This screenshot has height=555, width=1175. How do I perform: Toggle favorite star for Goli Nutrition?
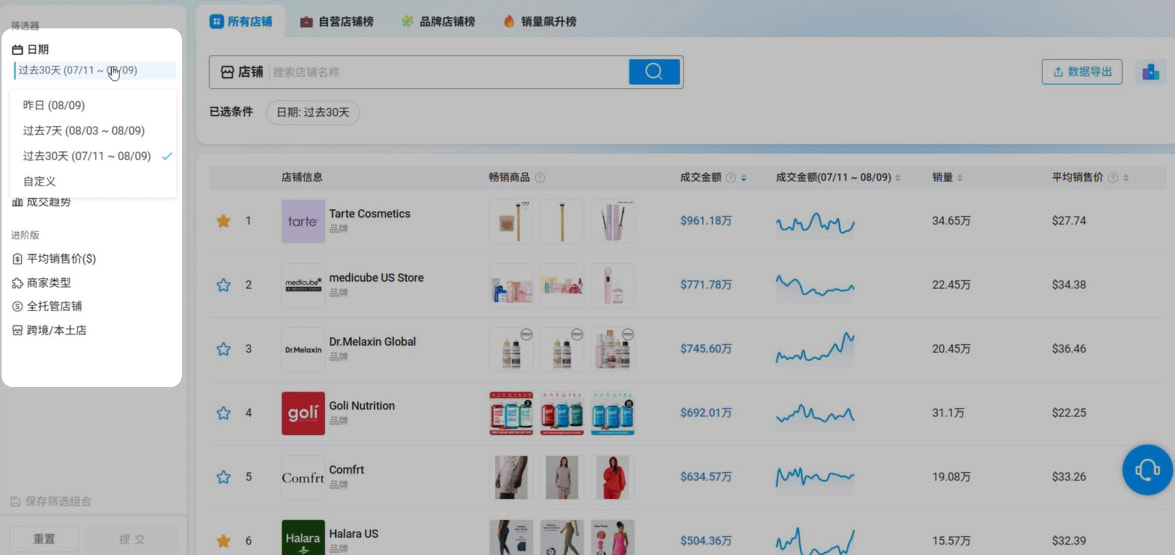pos(223,413)
